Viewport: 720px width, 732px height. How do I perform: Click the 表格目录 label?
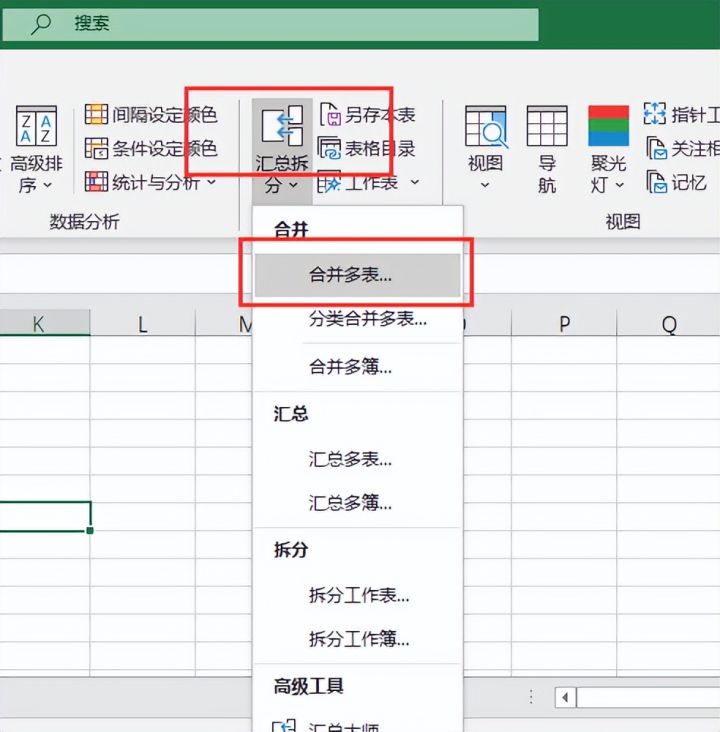(x=380, y=148)
